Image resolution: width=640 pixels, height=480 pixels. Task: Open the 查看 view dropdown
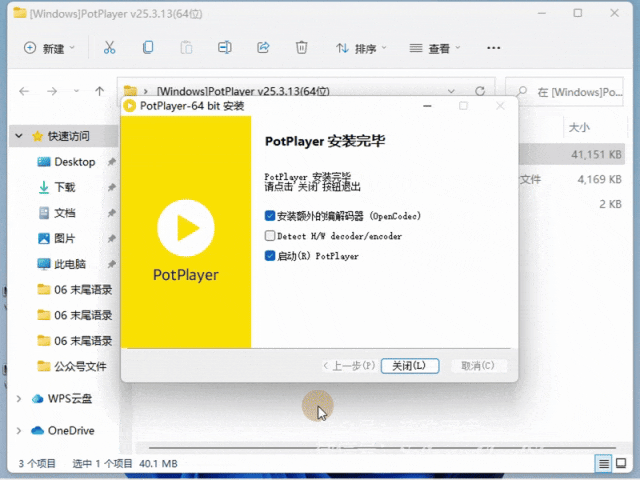[x=435, y=48]
